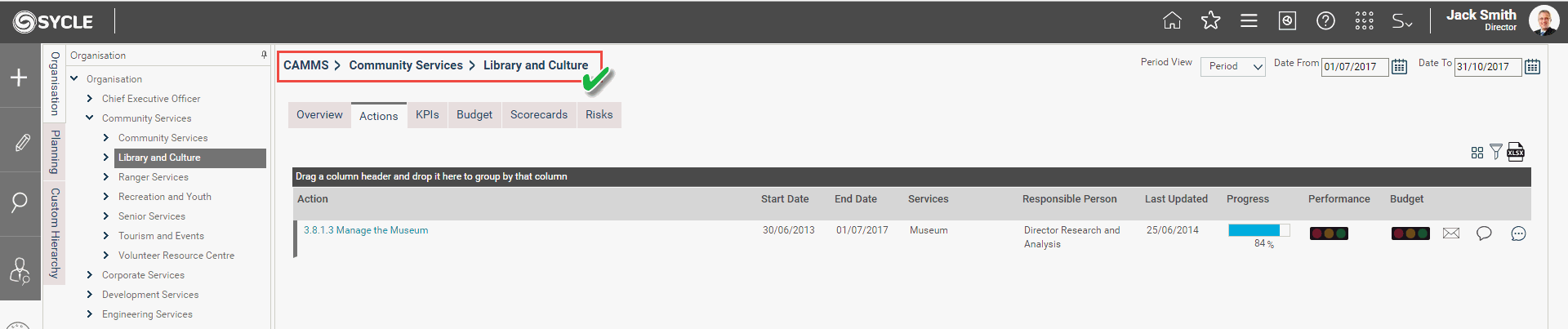Switch to the Scorecards tab
The height and width of the screenshot is (329, 1568).
click(x=539, y=115)
